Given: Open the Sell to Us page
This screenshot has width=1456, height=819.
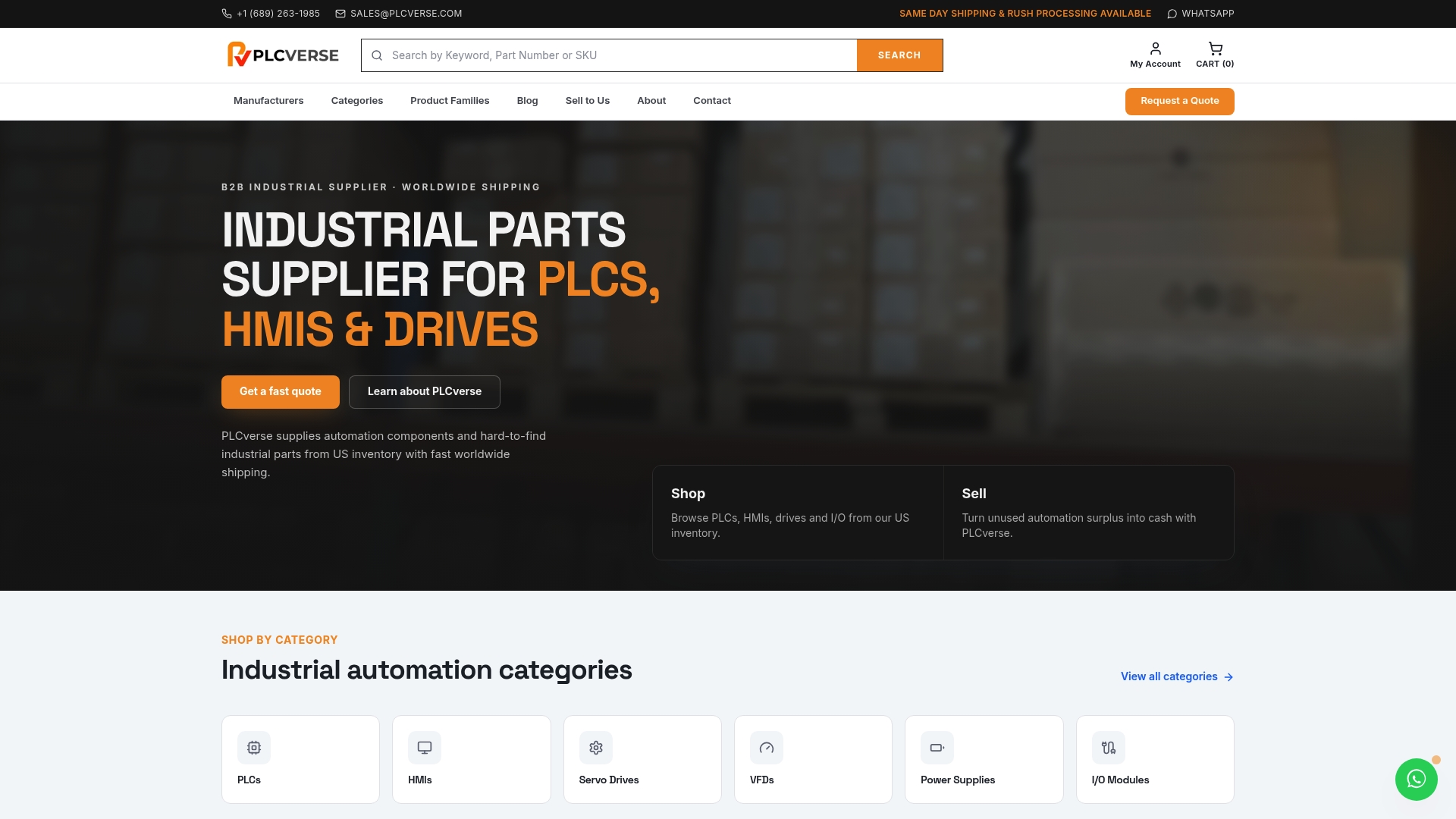Looking at the screenshot, I should (588, 101).
